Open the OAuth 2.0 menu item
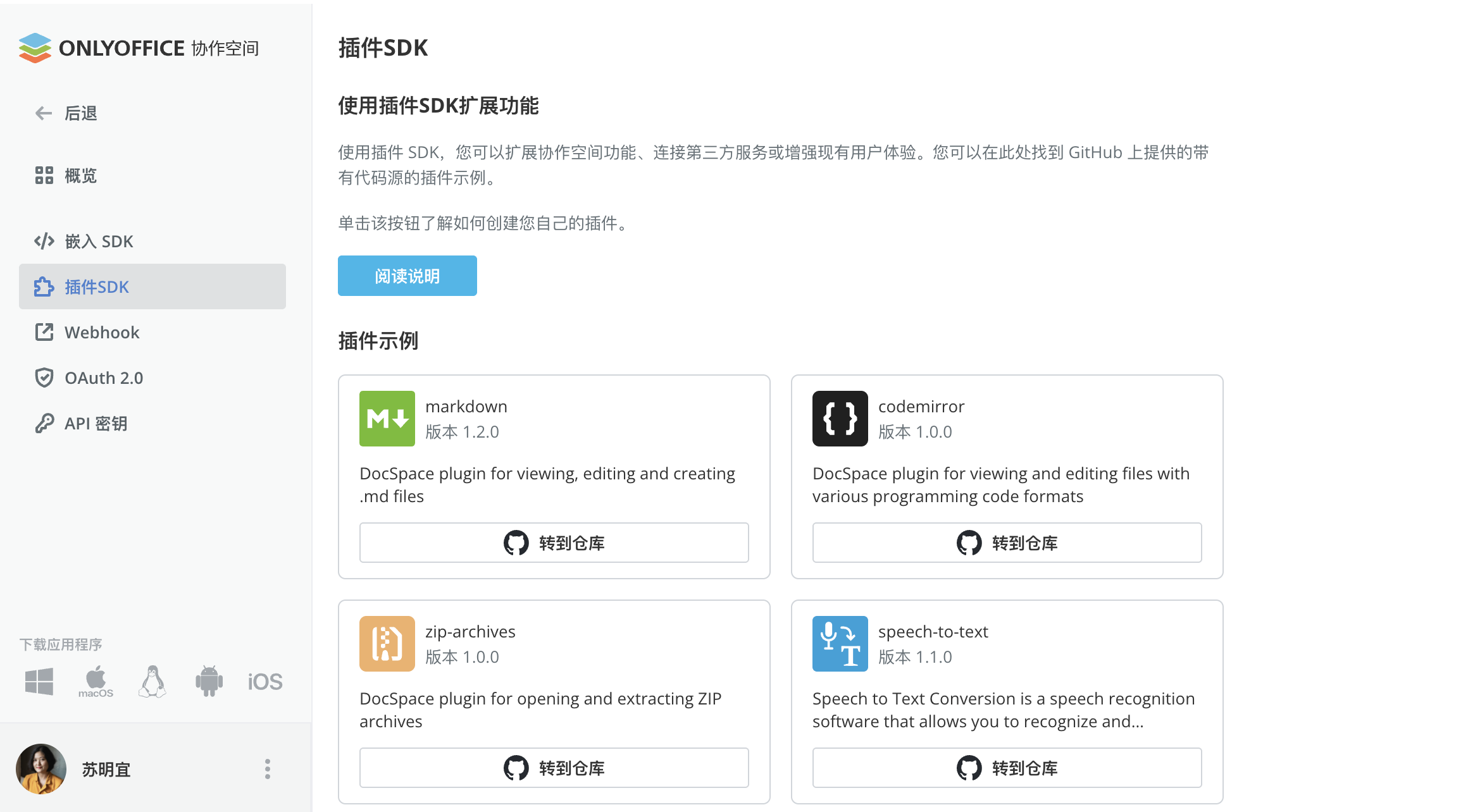Image resolution: width=1468 pixels, height=812 pixels. (152, 378)
